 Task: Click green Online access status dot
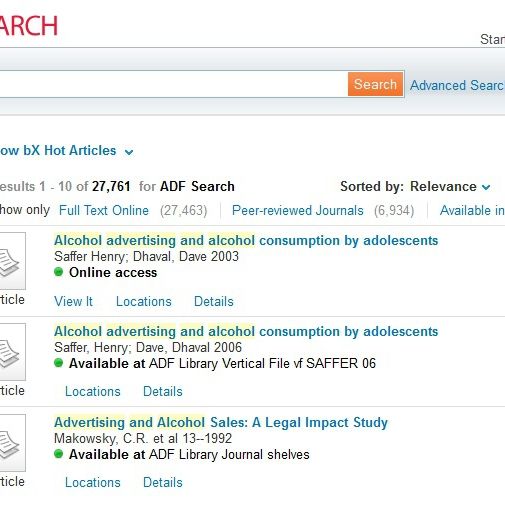pyautogui.click(x=59, y=272)
